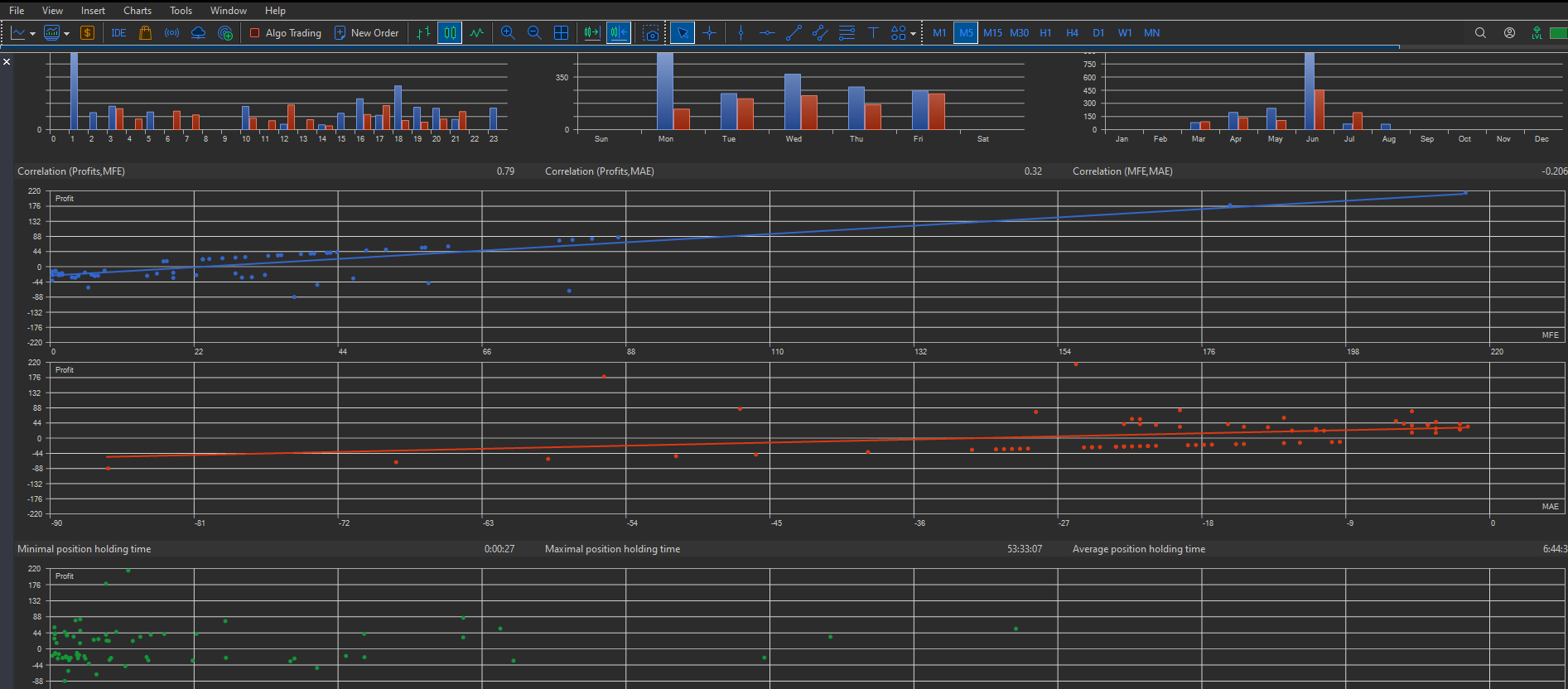
Task: Switch to H4 timeframe
Action: click(1072, 33)
